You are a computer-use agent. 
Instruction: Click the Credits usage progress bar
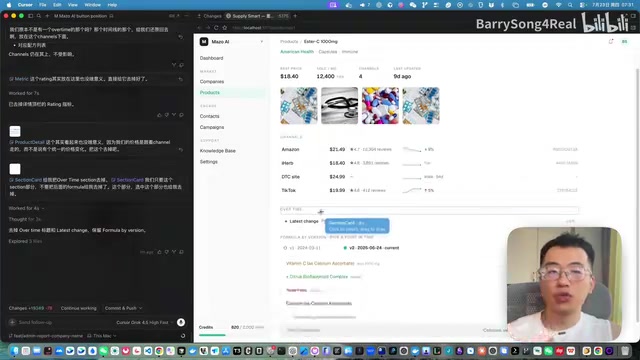tap(231, 335)
